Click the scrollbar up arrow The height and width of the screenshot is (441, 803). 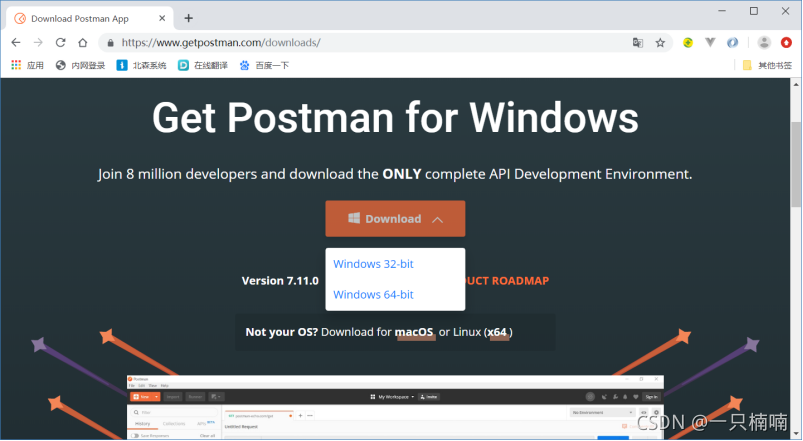(x=796, y=84)
